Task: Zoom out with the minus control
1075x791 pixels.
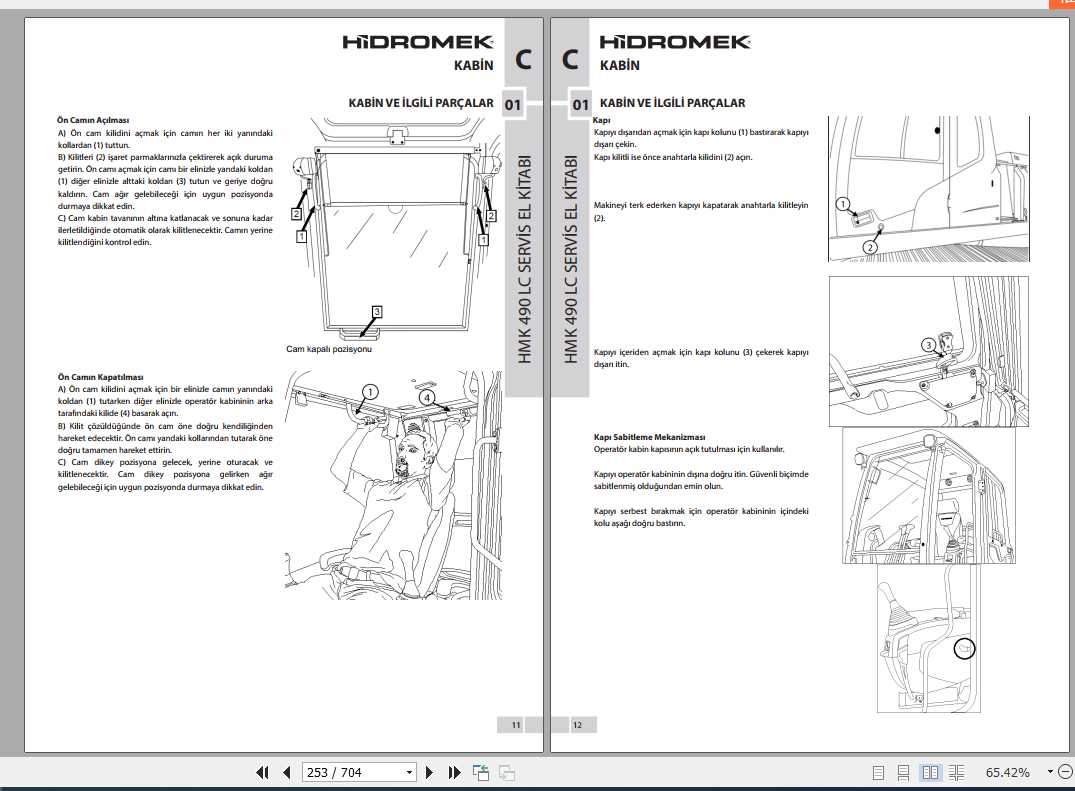Action: tap(1065, 772)
